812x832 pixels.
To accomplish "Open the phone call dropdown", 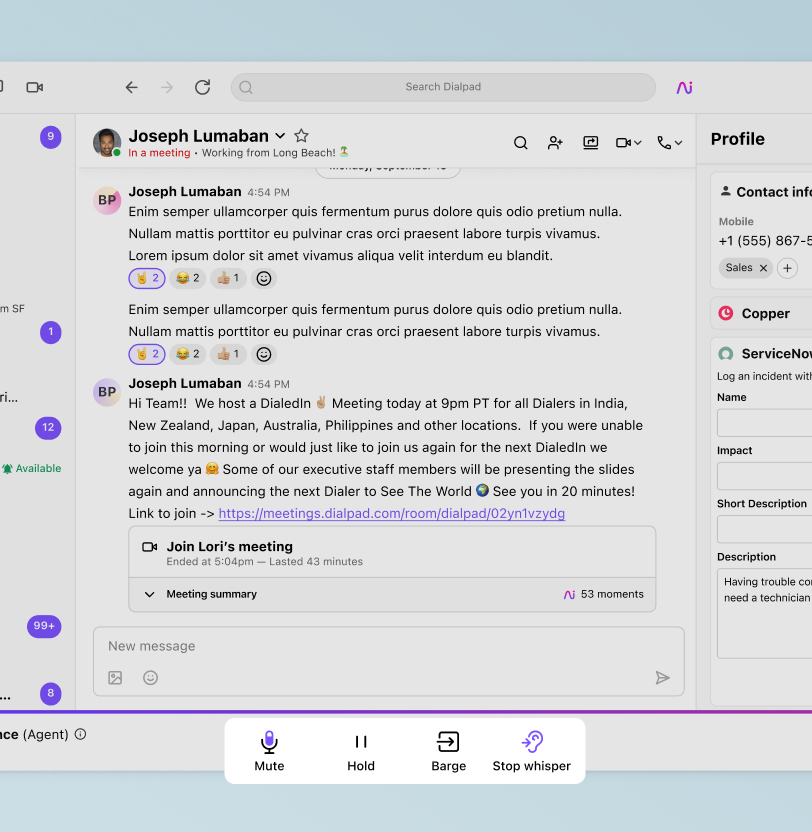I will pyautogui.click(x=670, y=143).
